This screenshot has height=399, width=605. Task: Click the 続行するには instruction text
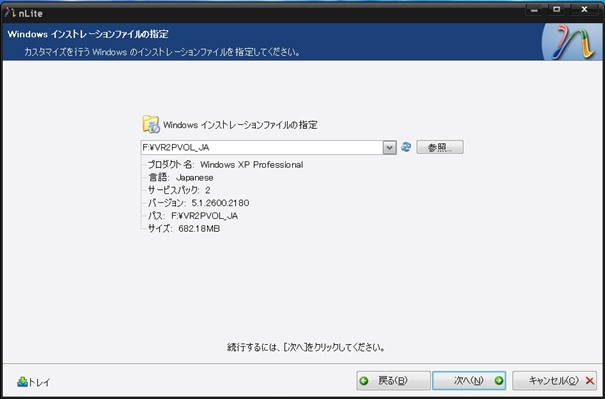(306, 347)
